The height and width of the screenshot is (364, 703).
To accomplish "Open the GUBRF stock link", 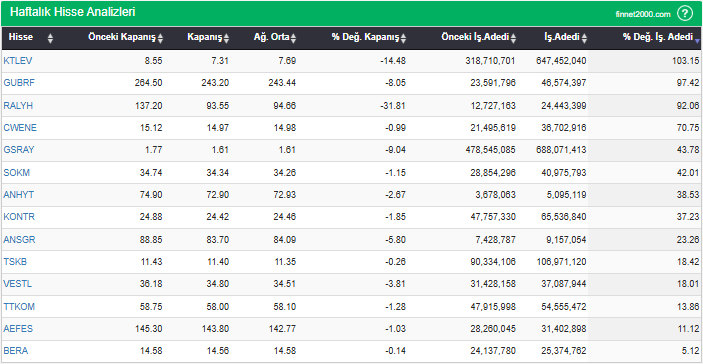I will (x=19, y=83).
